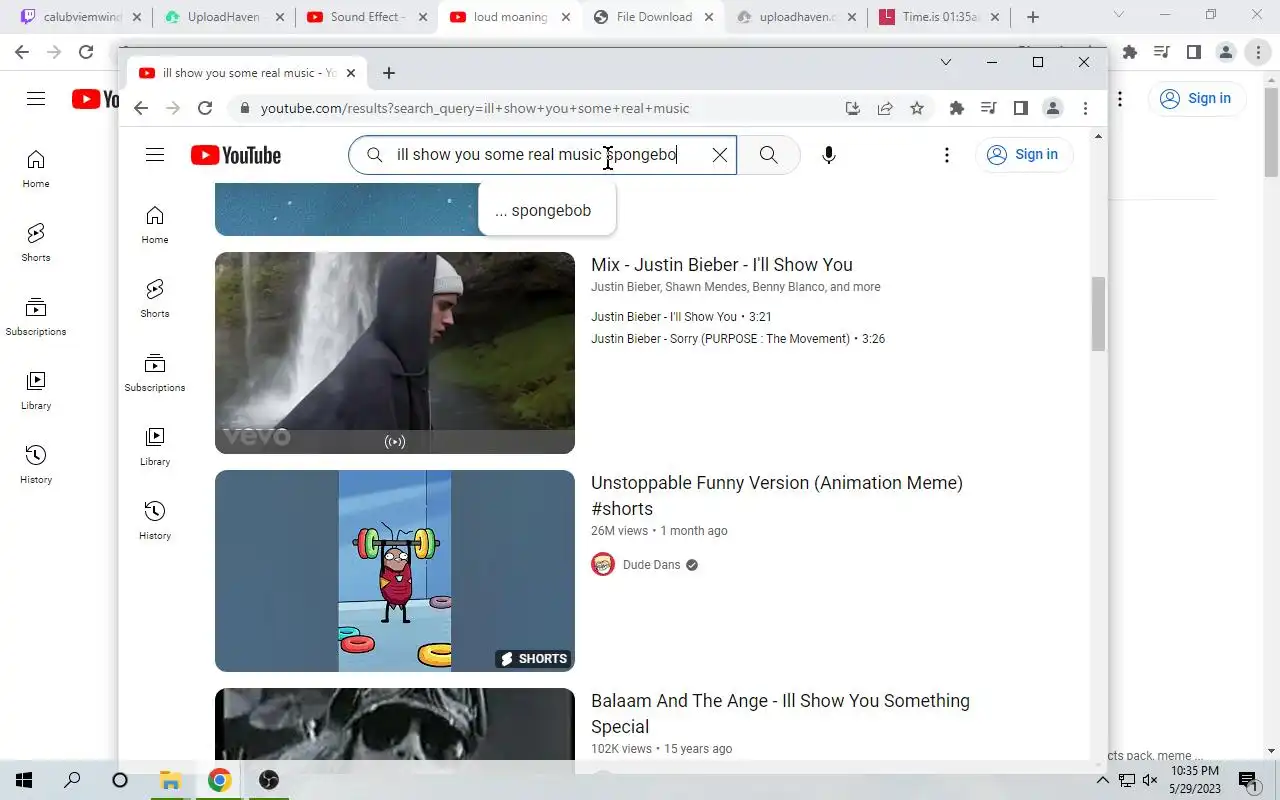The width and height of the screenshot is (1280, 800).
Task: Open a new tab in the front window
Action: point(389,73)
